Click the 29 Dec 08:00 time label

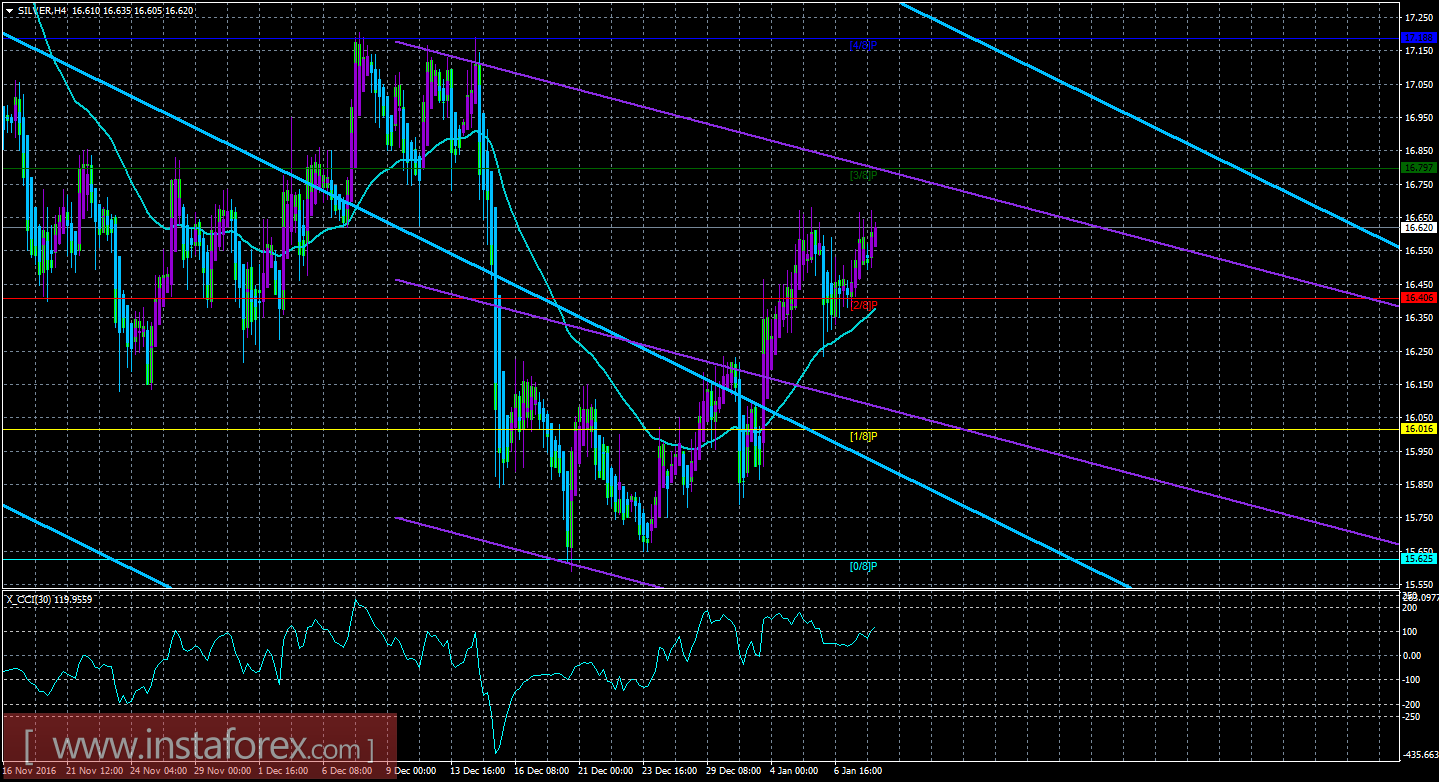(x=733, y=771)
